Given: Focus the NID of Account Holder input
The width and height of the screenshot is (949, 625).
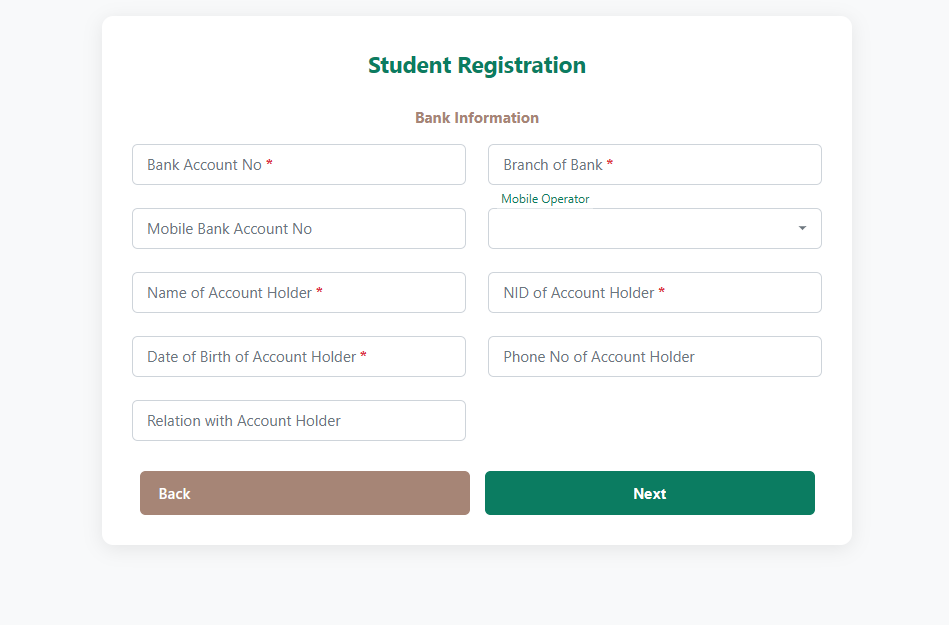Looking at the screenshot, I should click(654, 293).
